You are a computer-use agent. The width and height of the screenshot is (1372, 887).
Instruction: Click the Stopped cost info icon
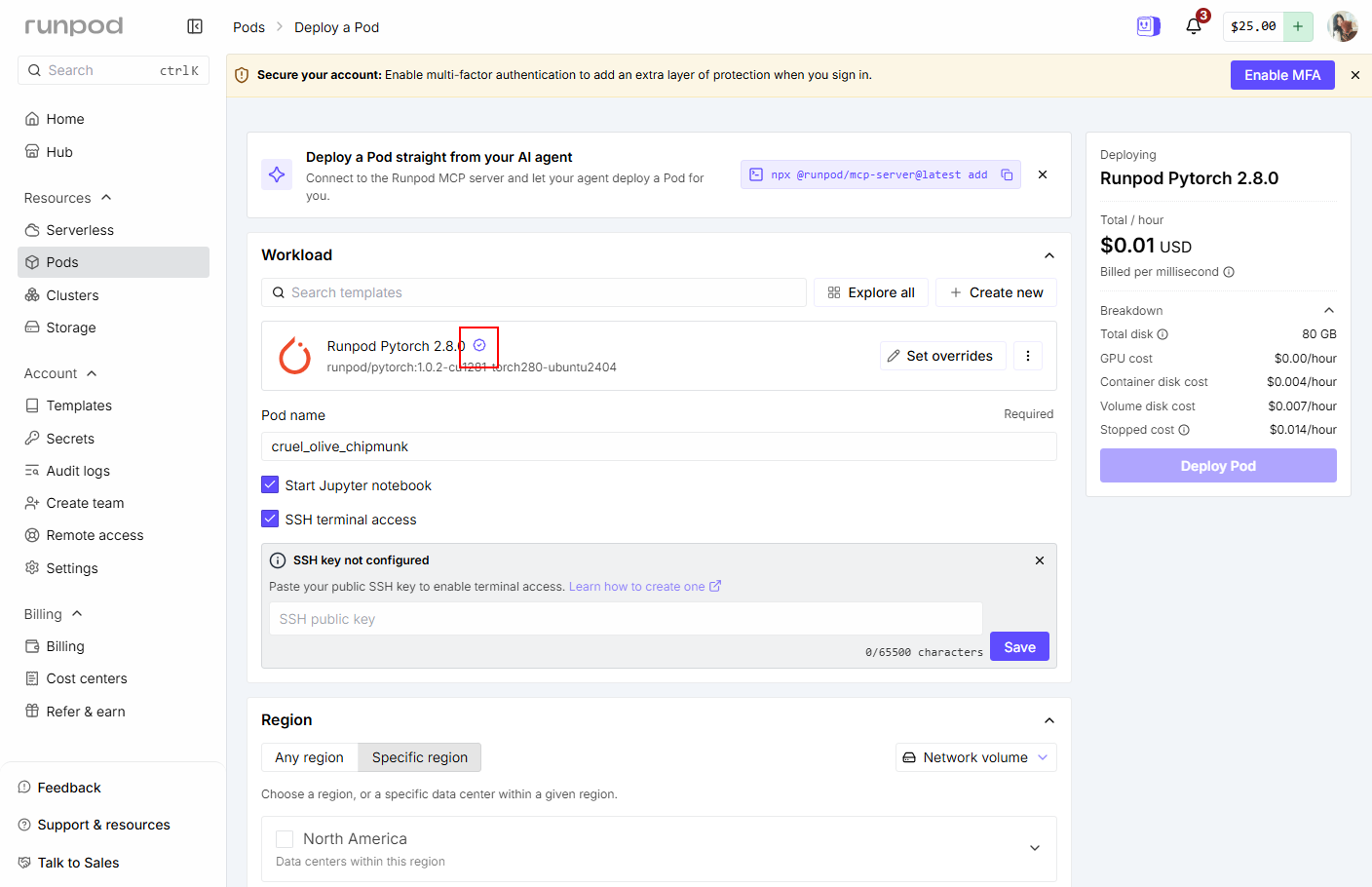(x=1184, y=430)
